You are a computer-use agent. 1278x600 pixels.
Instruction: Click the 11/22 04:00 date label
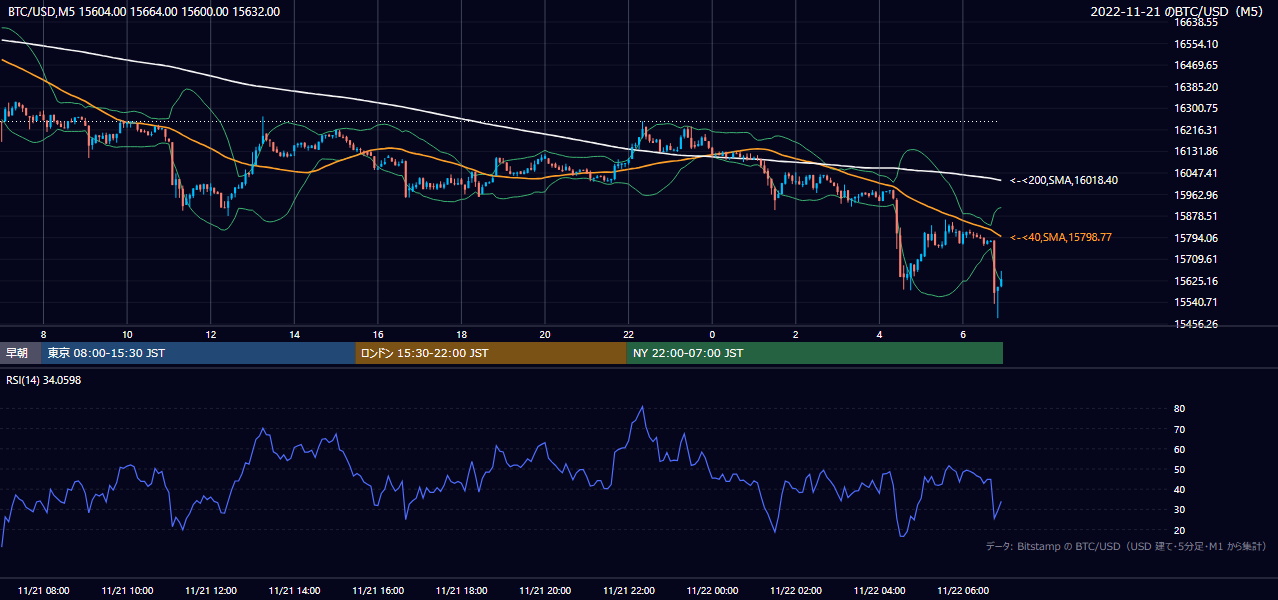[879, 591]
